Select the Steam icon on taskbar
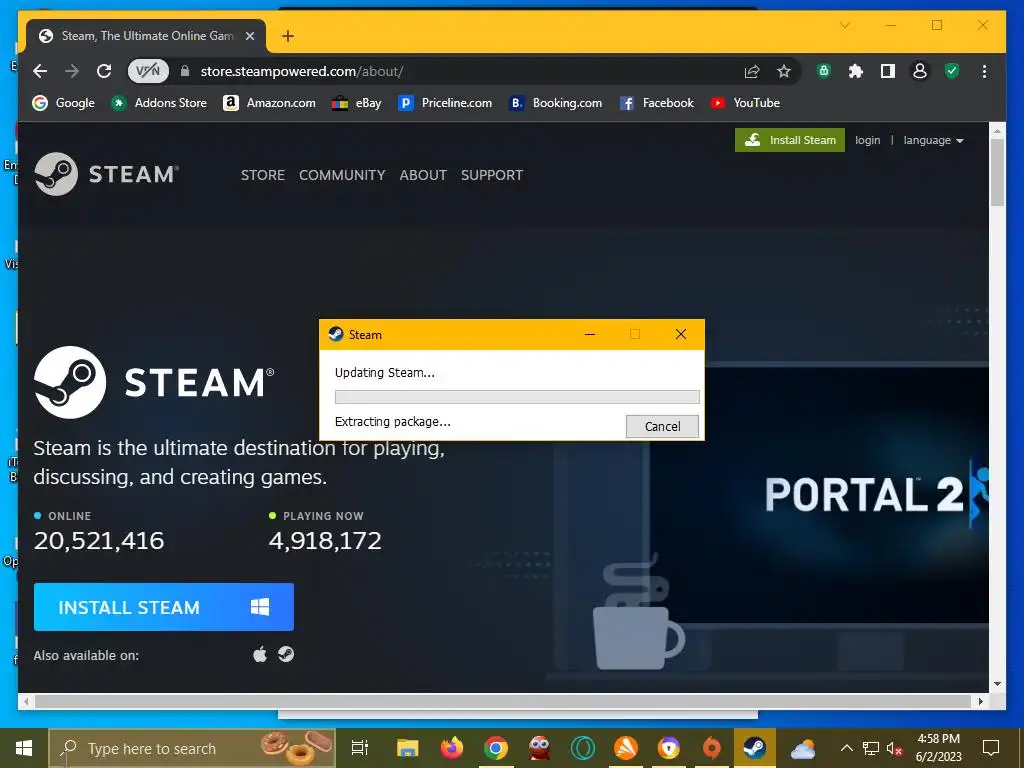This screenshot has height=768, width=1024. [x=755, y=748]
